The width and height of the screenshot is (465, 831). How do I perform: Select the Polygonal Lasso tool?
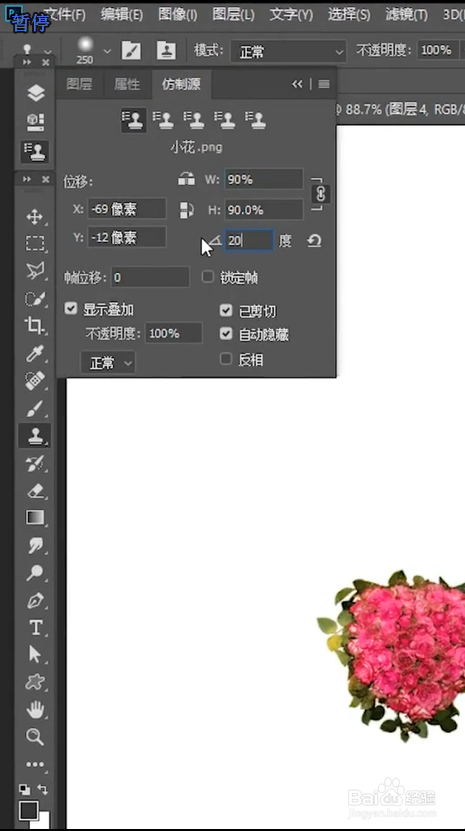(35, 271)
